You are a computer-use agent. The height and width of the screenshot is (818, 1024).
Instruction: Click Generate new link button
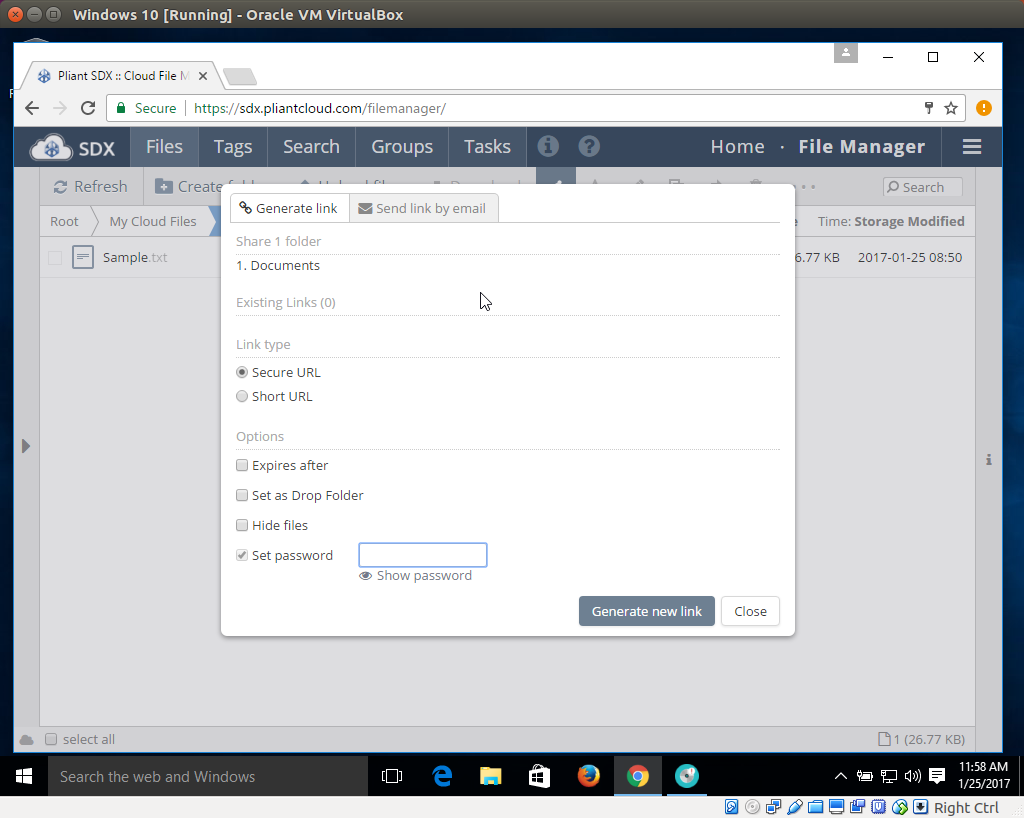[647, 611]
